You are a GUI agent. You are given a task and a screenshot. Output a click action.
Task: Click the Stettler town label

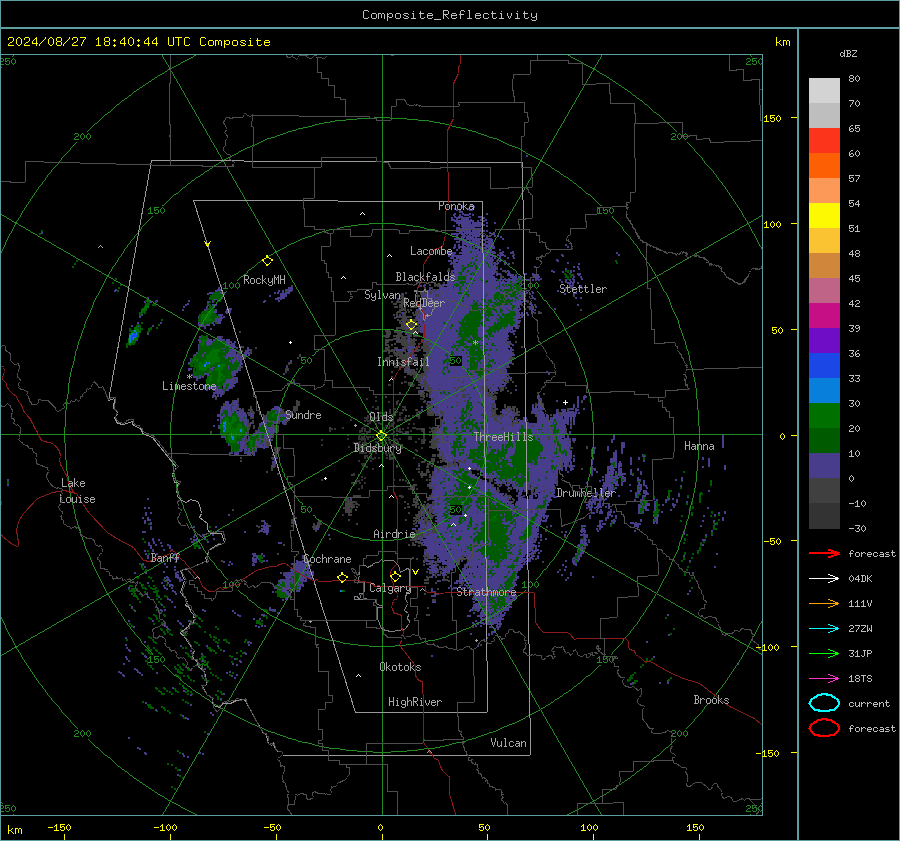(x=583, y=289)
